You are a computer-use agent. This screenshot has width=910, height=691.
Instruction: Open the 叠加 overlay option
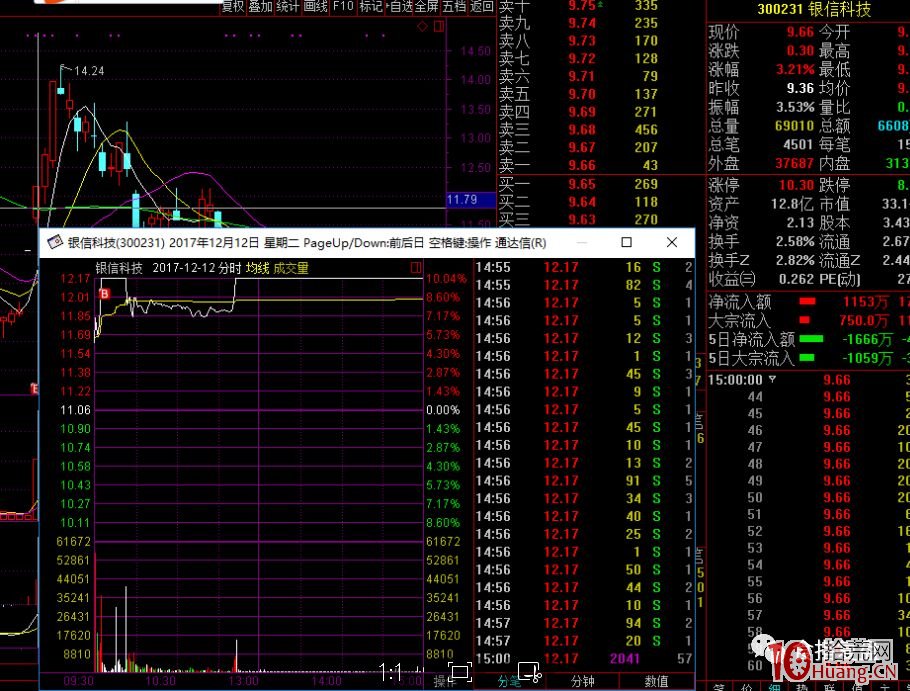(261, 6)
